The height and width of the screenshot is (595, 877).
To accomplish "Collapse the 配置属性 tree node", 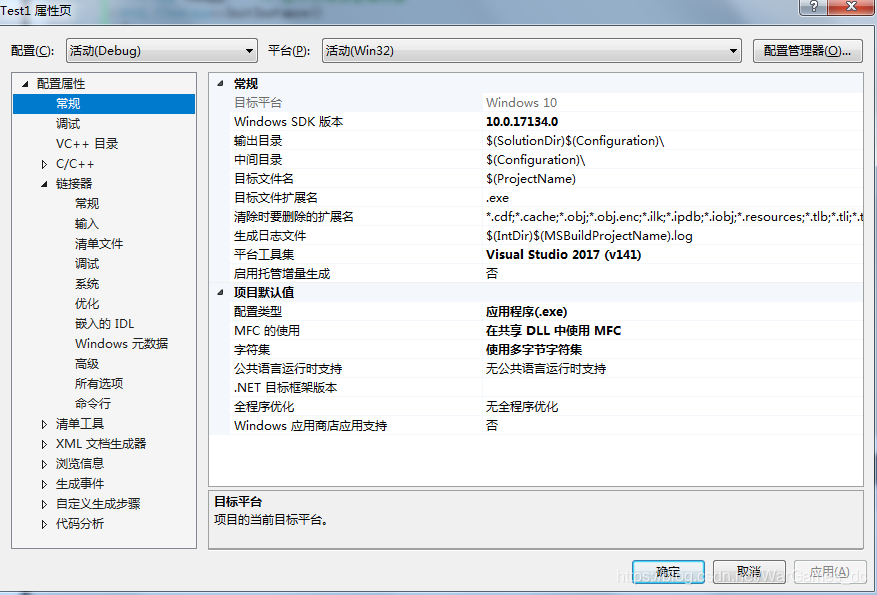I will [x=25, y=84].
